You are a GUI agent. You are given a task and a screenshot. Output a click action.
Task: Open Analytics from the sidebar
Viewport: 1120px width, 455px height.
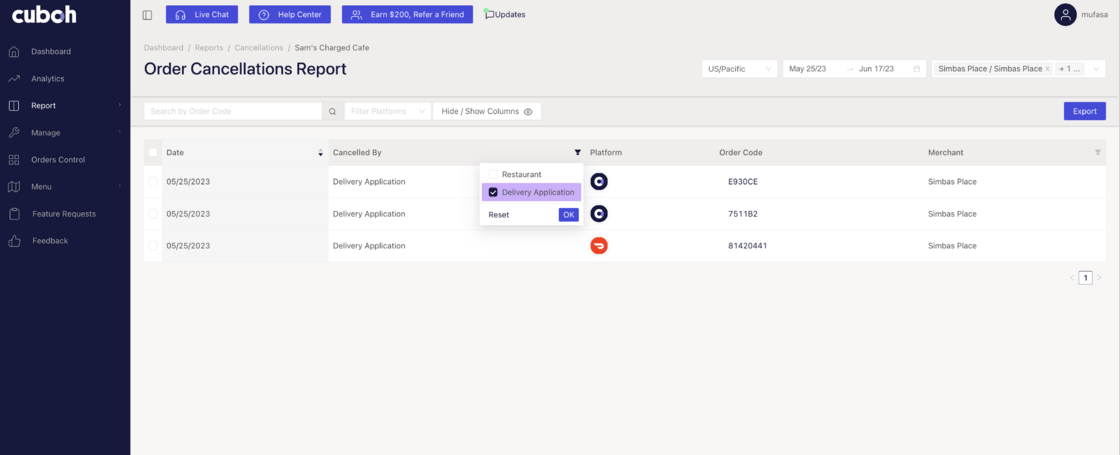coord(47,78)
